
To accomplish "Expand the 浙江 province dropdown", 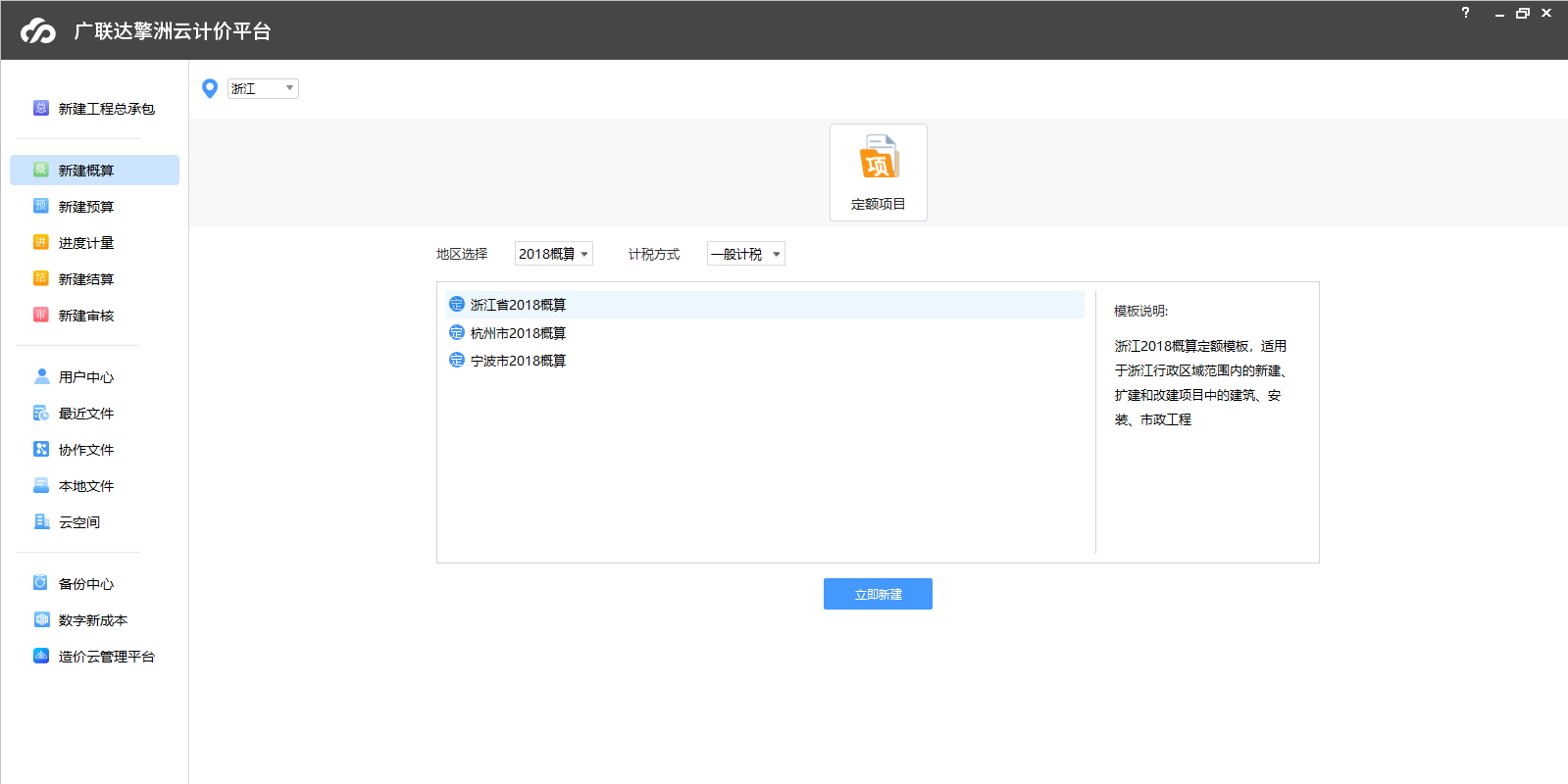I will click(263, 89).
